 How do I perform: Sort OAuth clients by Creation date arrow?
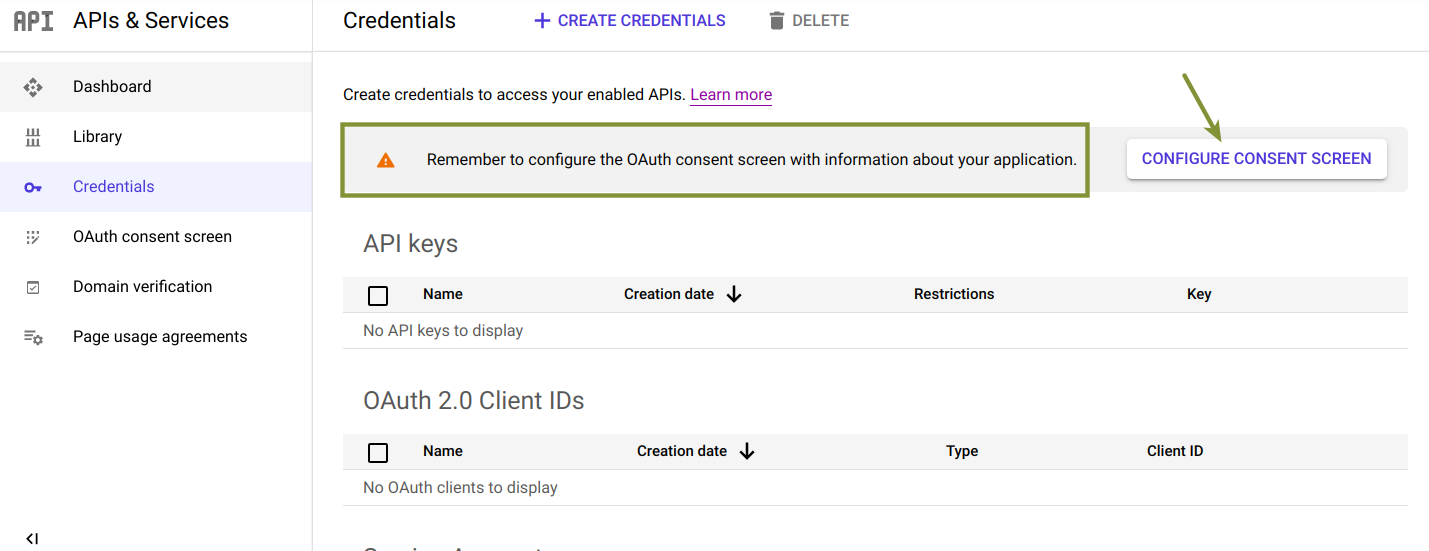(x=747, y=451)
